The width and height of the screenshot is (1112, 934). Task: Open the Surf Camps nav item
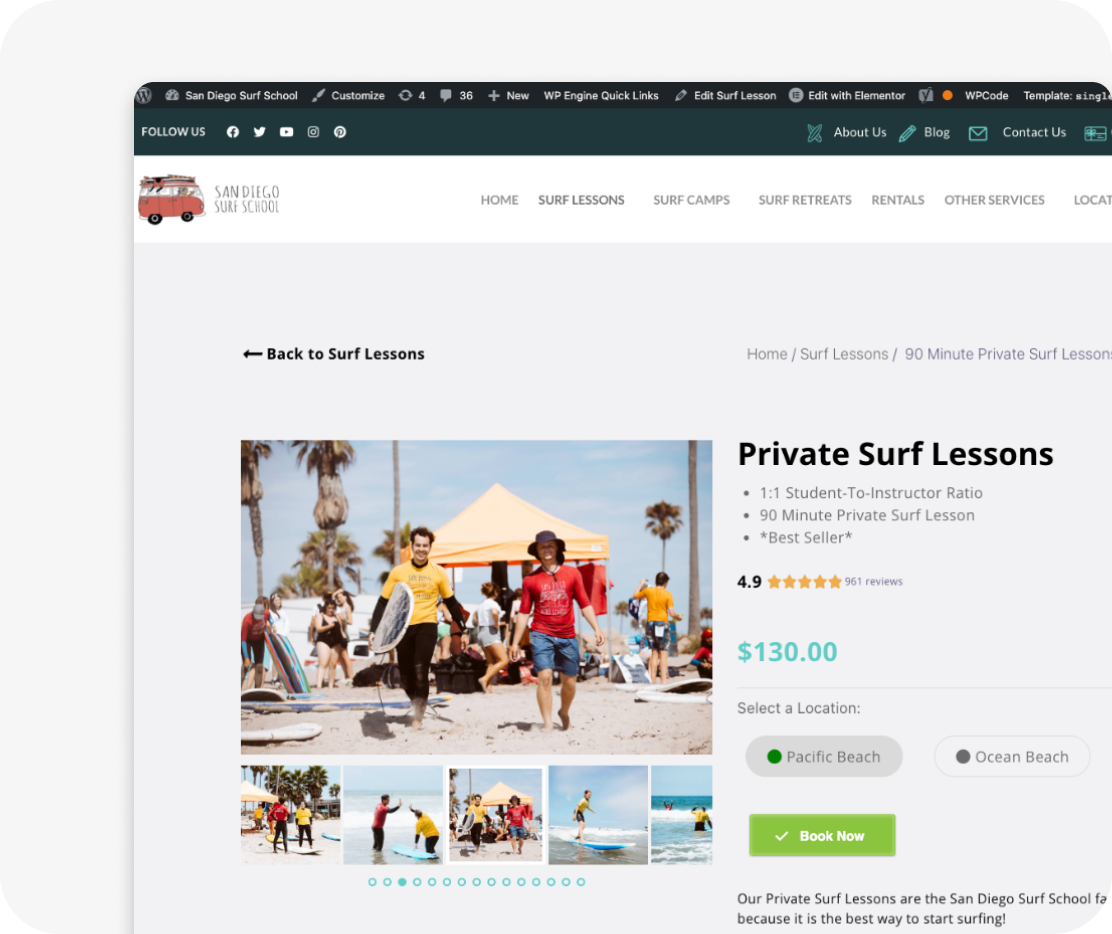[x=691, y=200]
